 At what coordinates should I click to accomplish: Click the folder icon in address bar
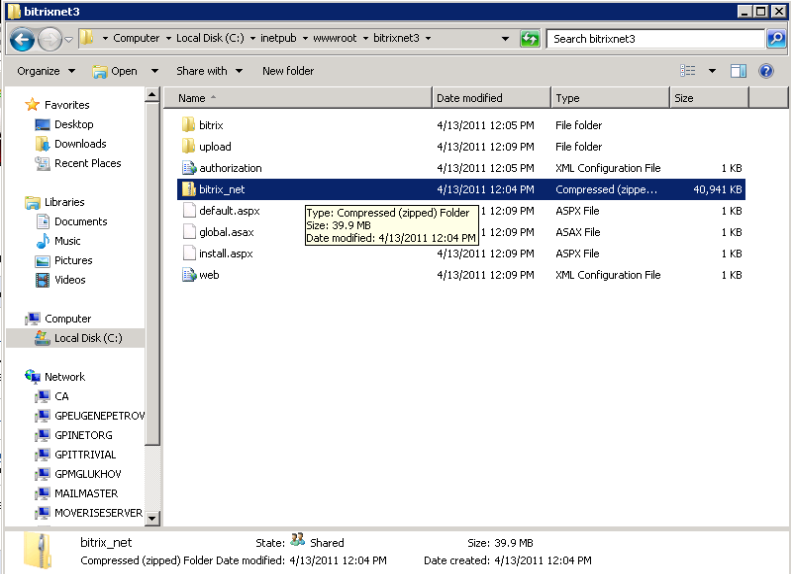tap(87, 38)
